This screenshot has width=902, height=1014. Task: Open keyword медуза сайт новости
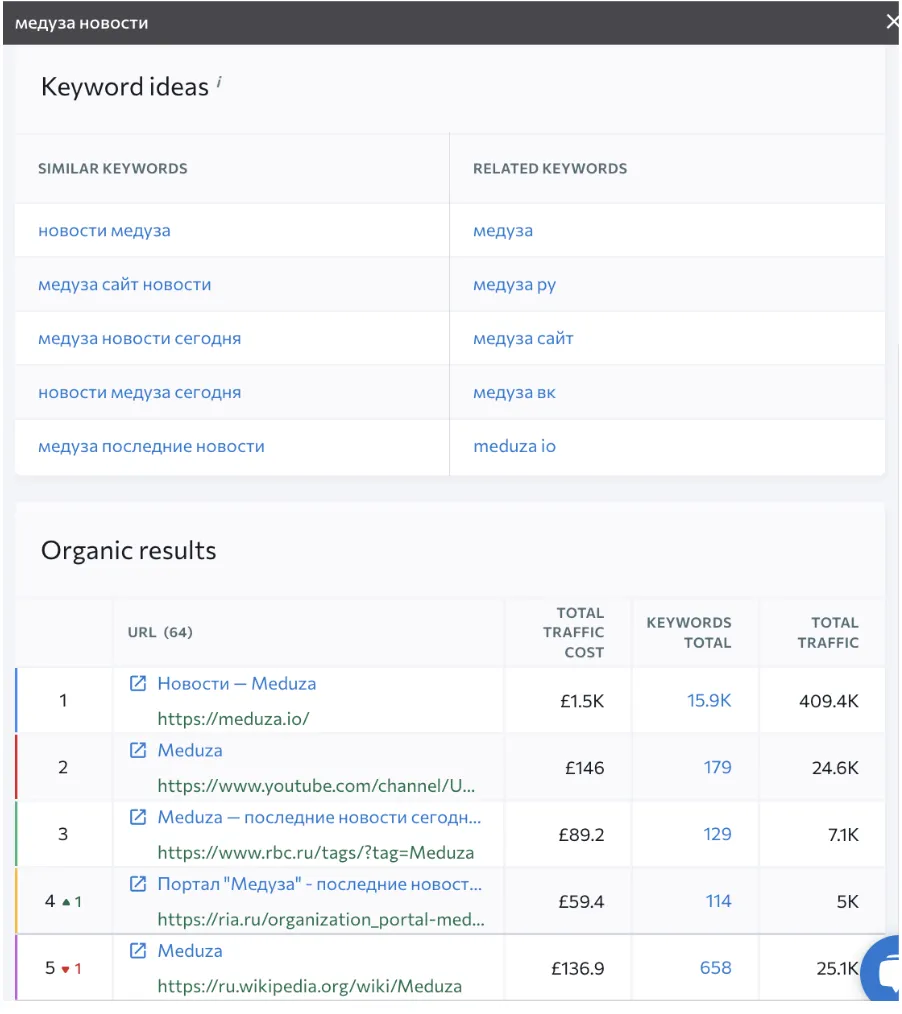(124, 285)
